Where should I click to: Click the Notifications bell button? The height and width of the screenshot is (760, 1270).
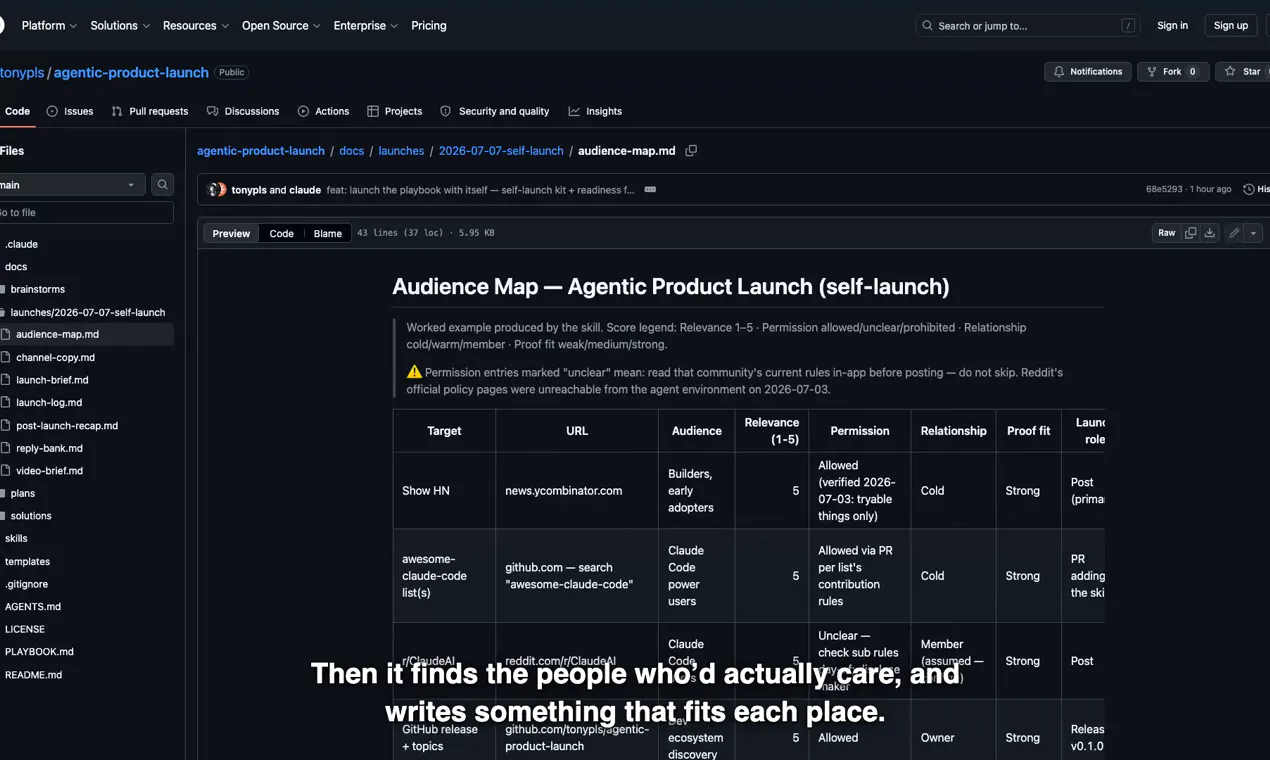[x=1088, y=72]
